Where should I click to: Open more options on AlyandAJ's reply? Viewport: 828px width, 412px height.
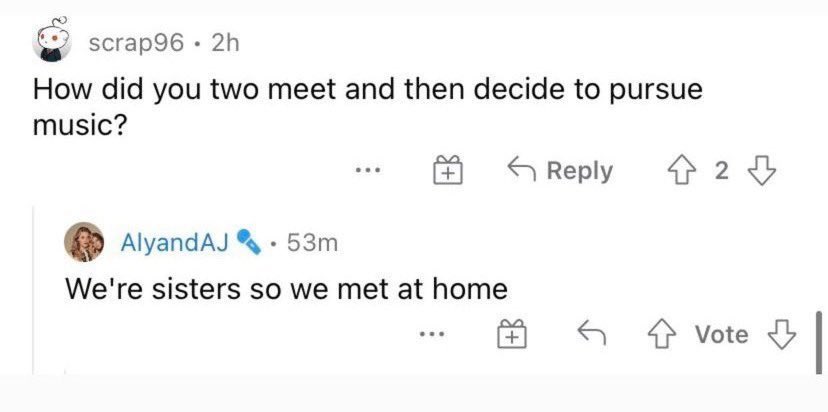click(431, 335)
